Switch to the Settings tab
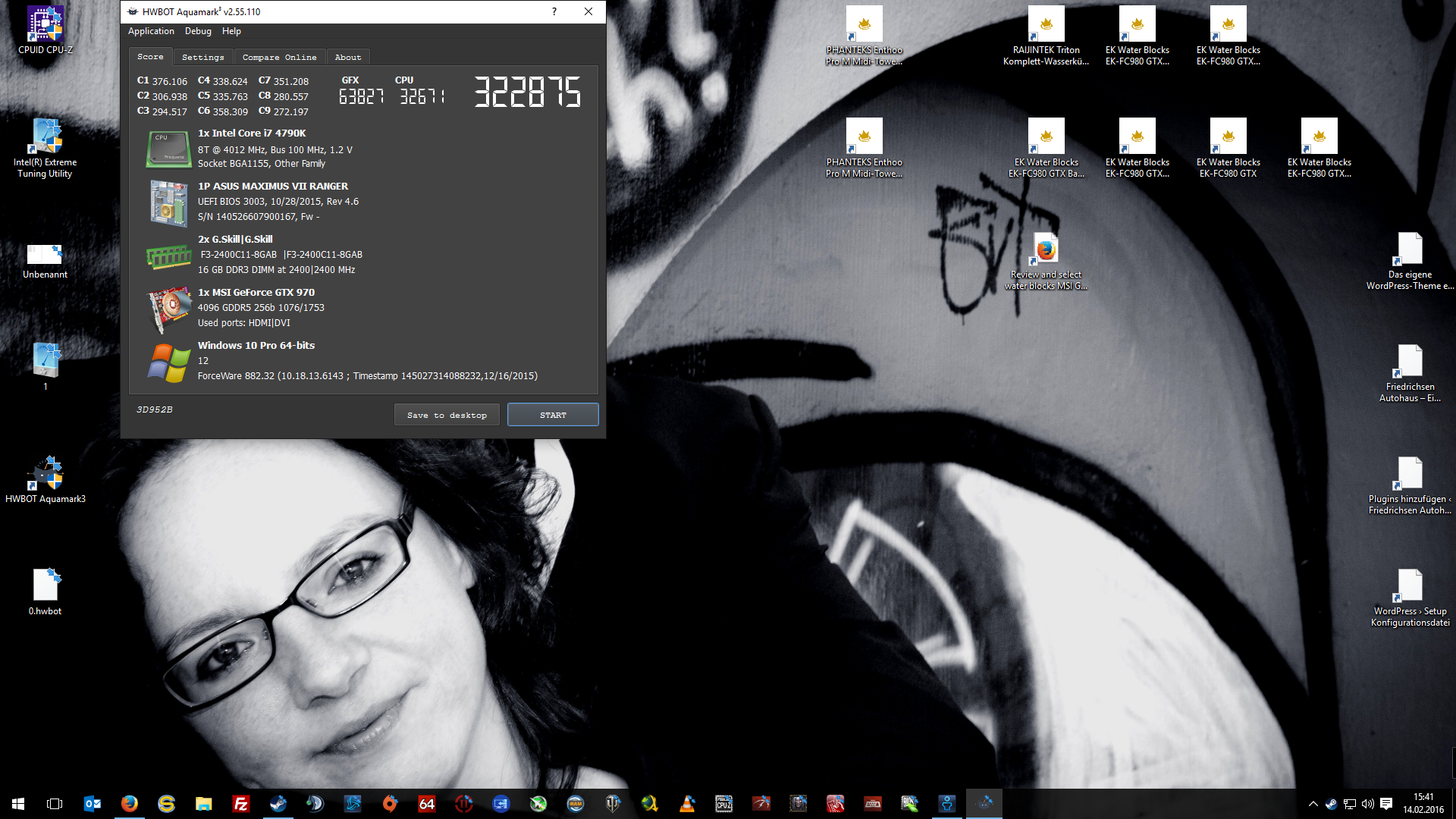The image size is (1456, 819). tap(203, 57)
